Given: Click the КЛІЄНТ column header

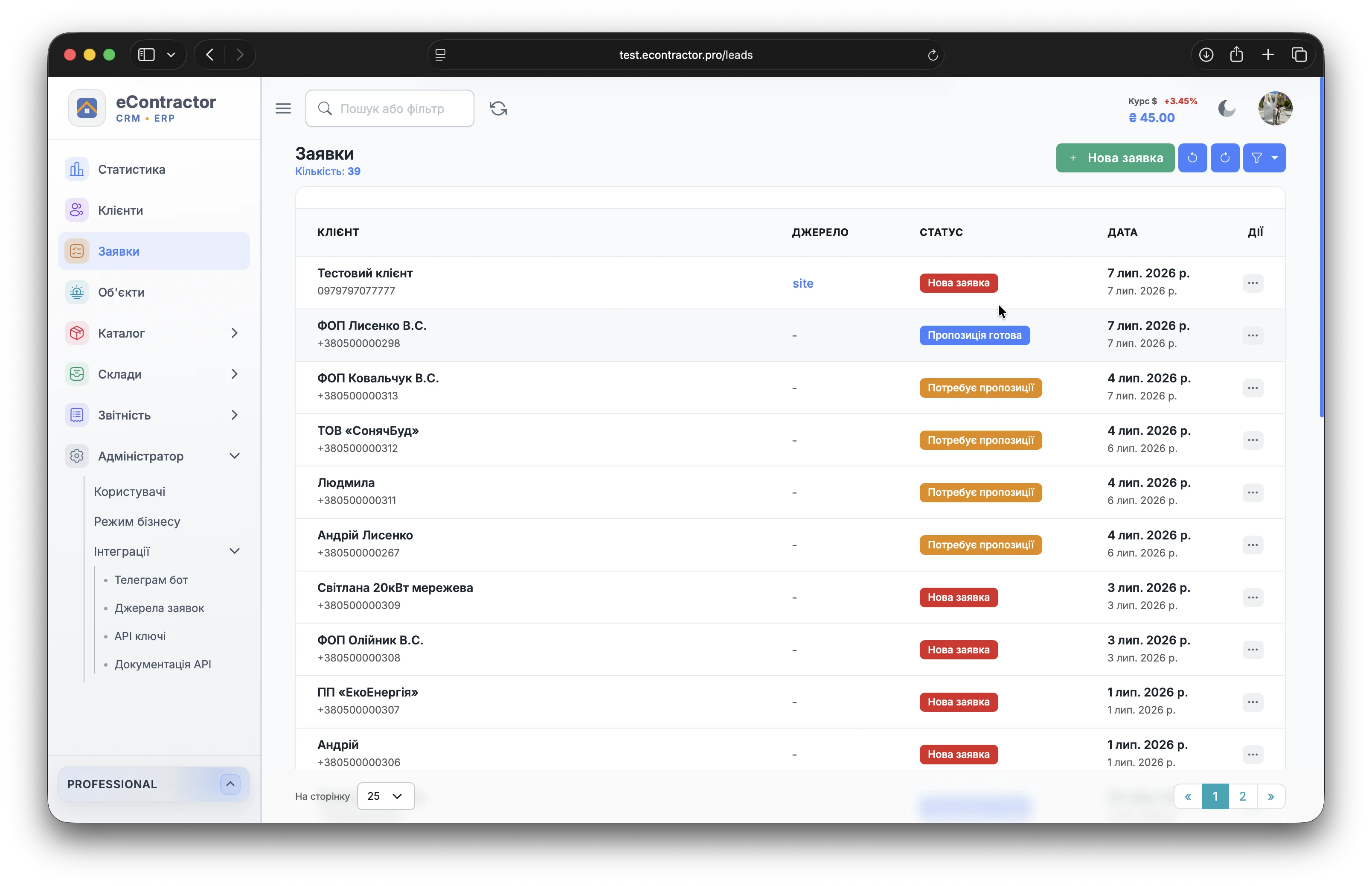Looking at the screenshot, I should pyautogui.click(x=337, y=232).
